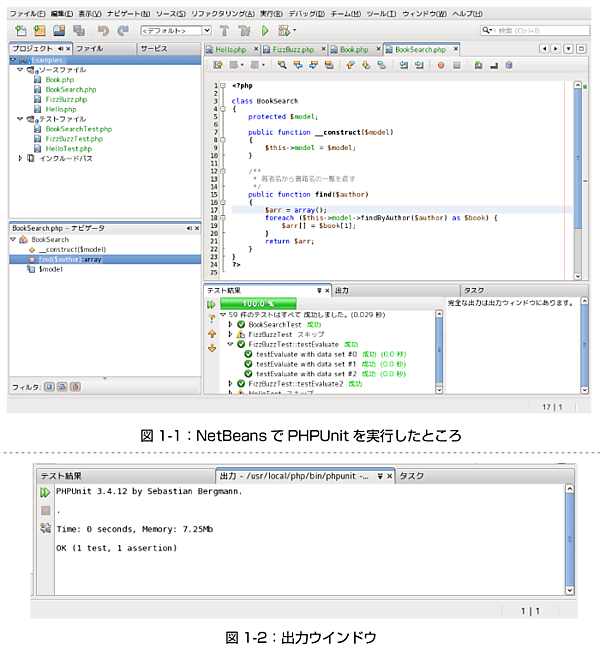Toggle the second filter button in navigator
The width and height of the screenshot is (600, 655).
(x=61, y=386)
